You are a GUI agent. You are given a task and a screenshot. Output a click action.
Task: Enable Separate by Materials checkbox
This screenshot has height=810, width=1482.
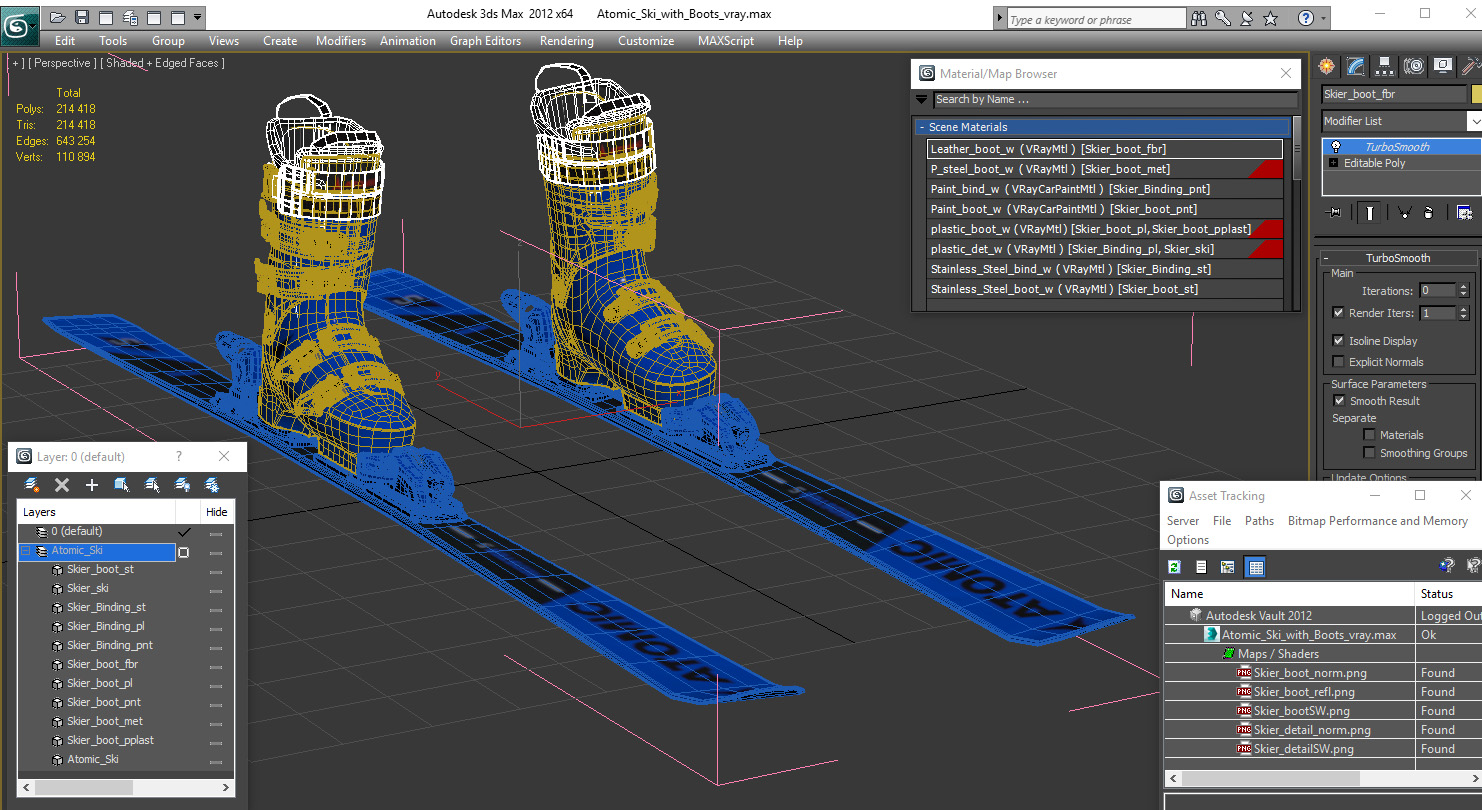(1370, 435)
